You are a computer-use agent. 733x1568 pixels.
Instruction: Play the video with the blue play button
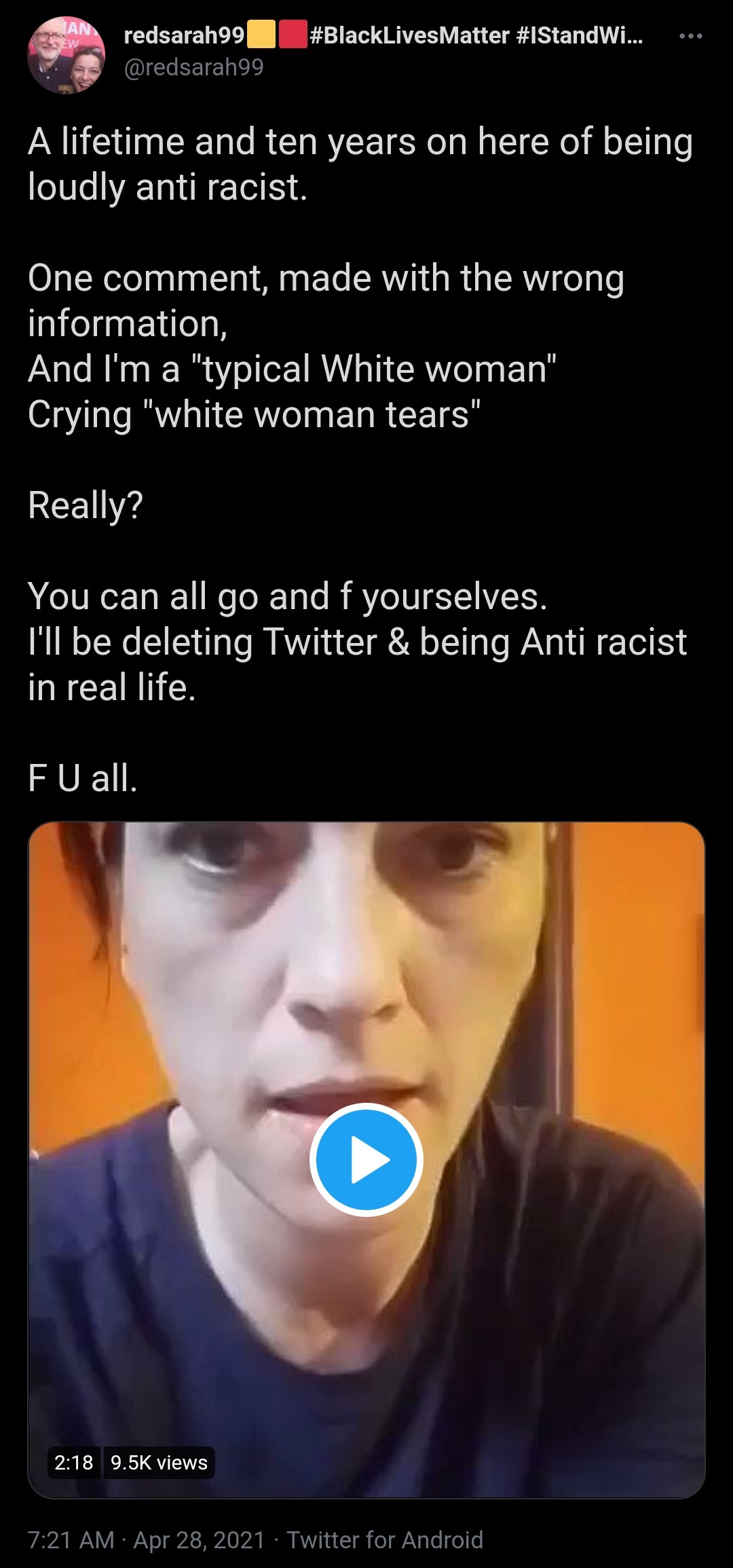pyautogui.click(x=366, y=1159)
